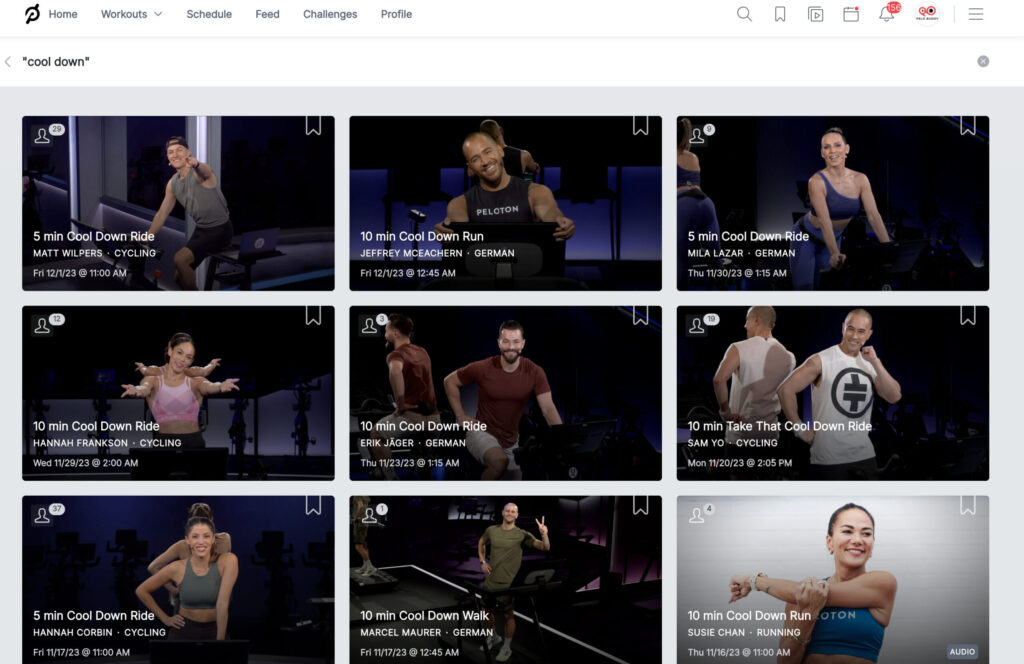1024x664 pixels.
Task: Bookmark Mila Lazar 5 min Cool Down Ride
Action: pyautogui.click(x=968, y=125)
